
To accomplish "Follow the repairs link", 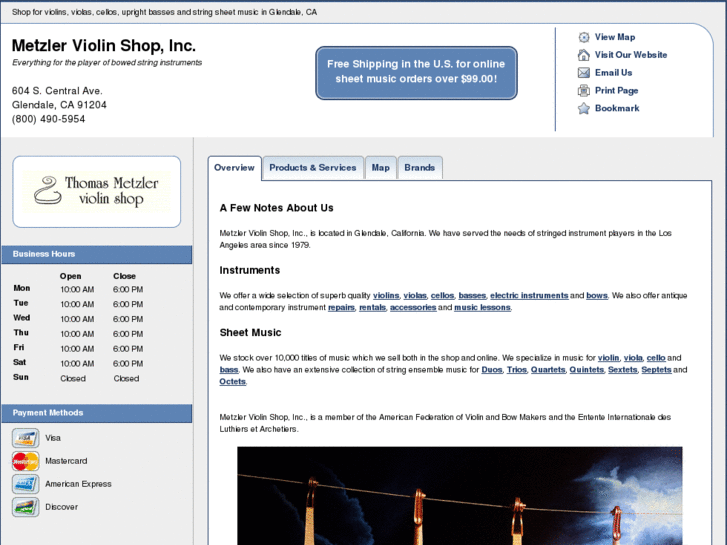I will (x=341, y=308).
